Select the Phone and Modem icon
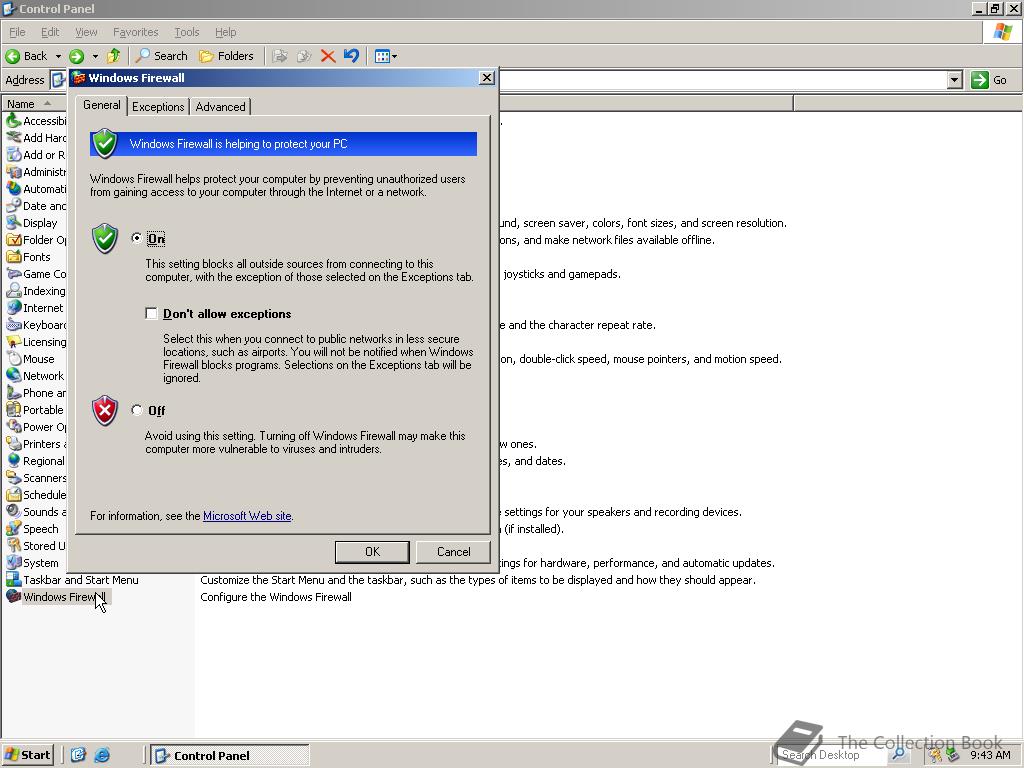 (14, 392)
